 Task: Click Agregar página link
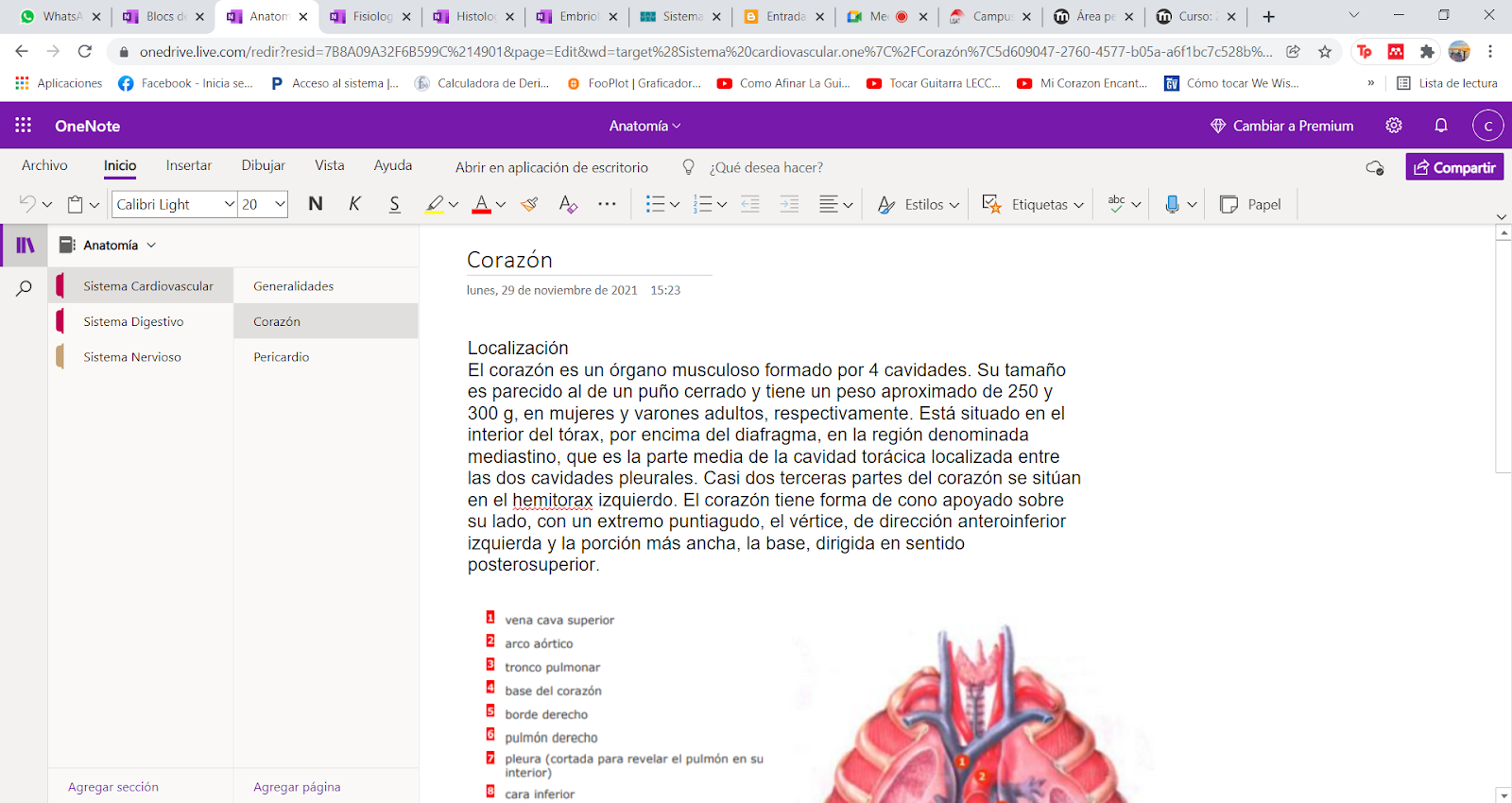click(x=297, y=787)
